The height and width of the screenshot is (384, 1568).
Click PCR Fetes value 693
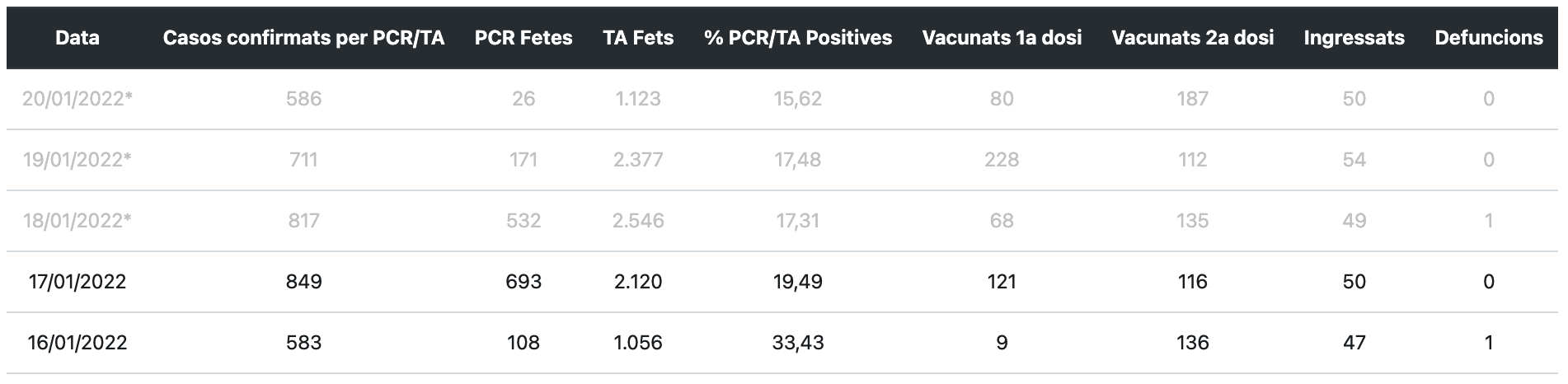click(x=523, y=282)
